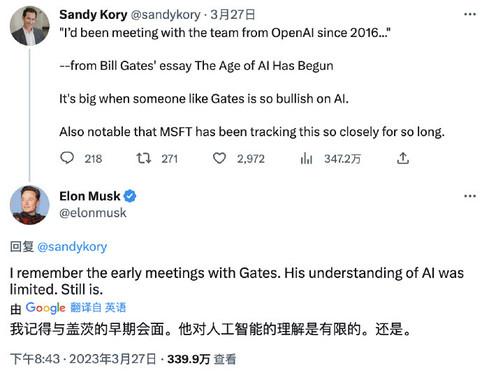This screenshot has height=375, width=482.
Task: Open the three-dot menu on Elon Musk's tweet
Action: click(470, 196)
